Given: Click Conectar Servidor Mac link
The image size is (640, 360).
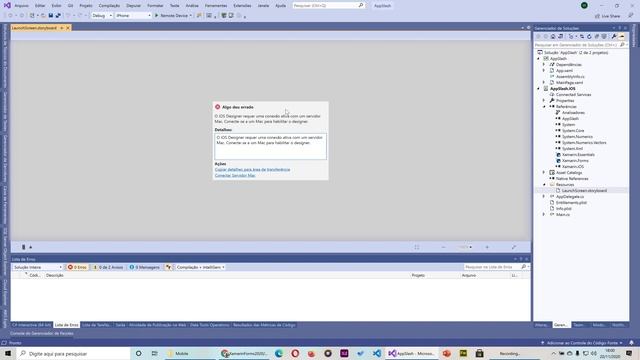Looking at the screenshot, I should 235,176.
